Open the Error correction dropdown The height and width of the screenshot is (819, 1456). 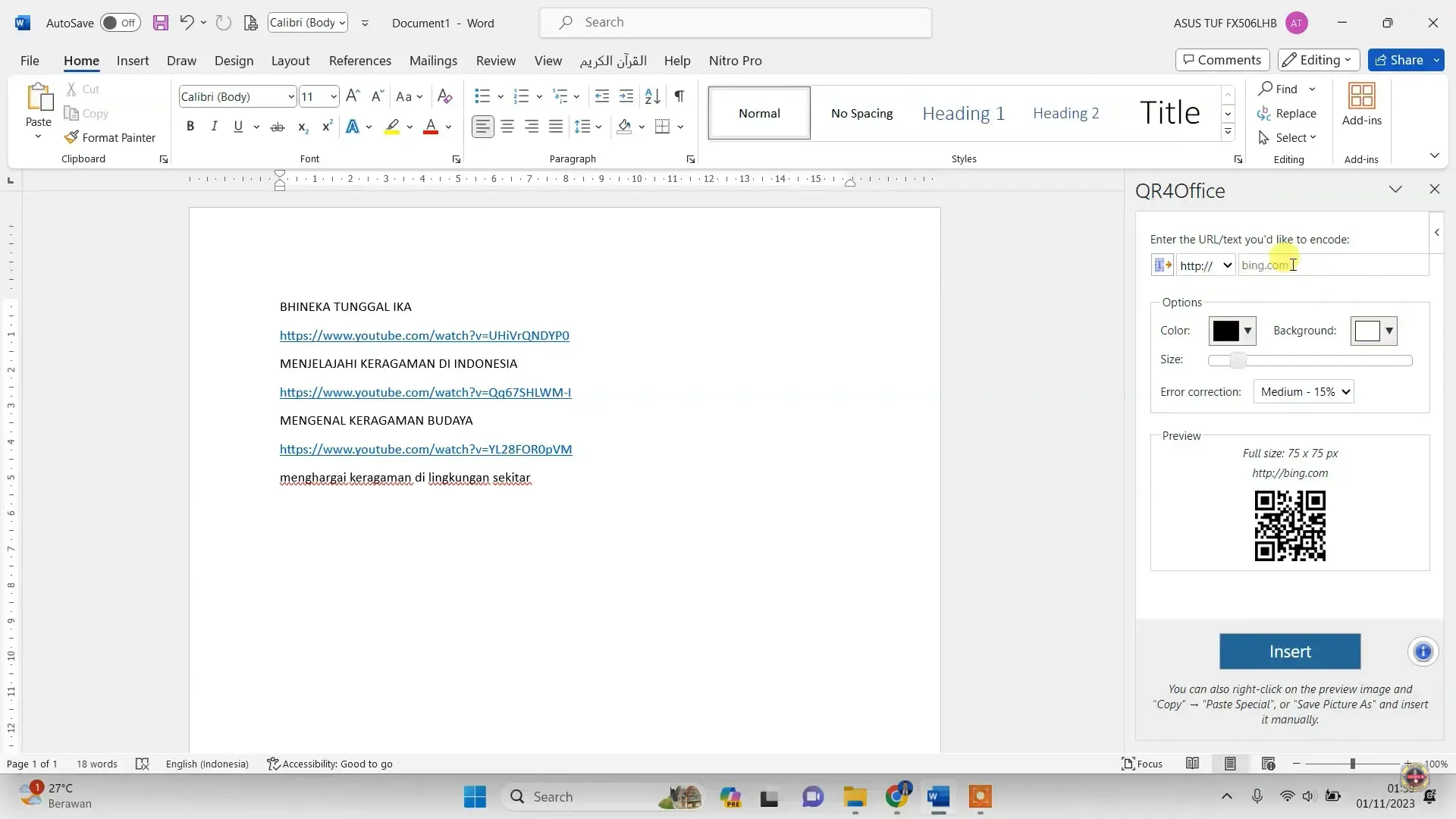click(x=1304, y=392)
